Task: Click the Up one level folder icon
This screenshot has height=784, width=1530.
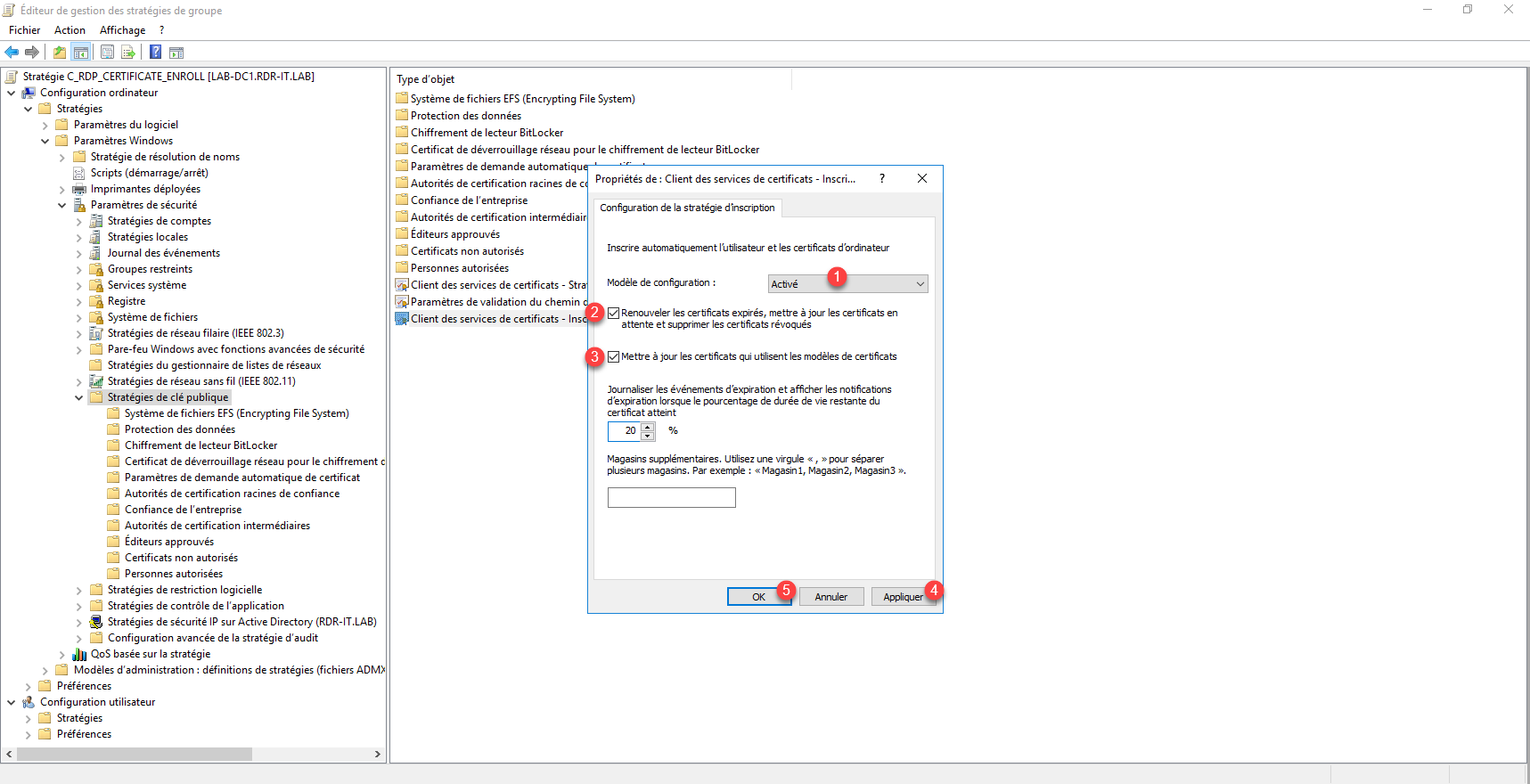Action: pyautogui.click(x=59, y=53)
